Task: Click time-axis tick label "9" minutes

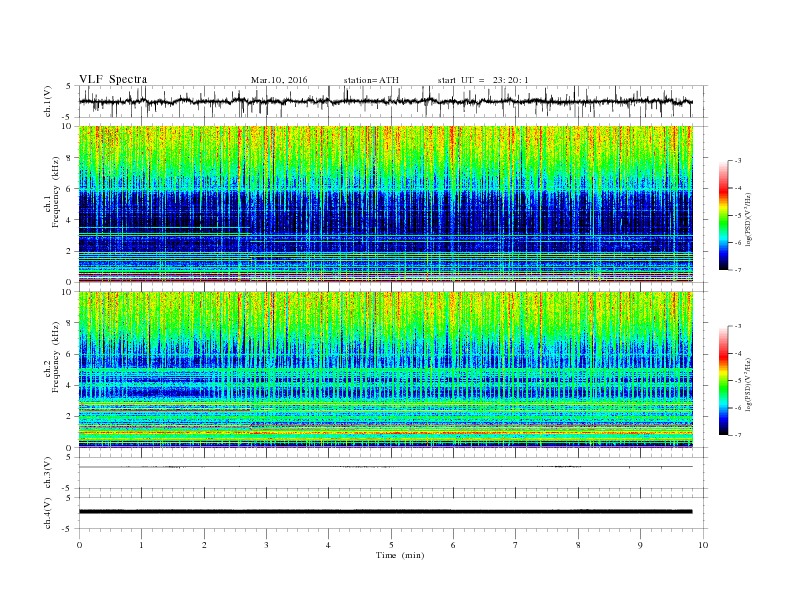Action: coord(640,545)
